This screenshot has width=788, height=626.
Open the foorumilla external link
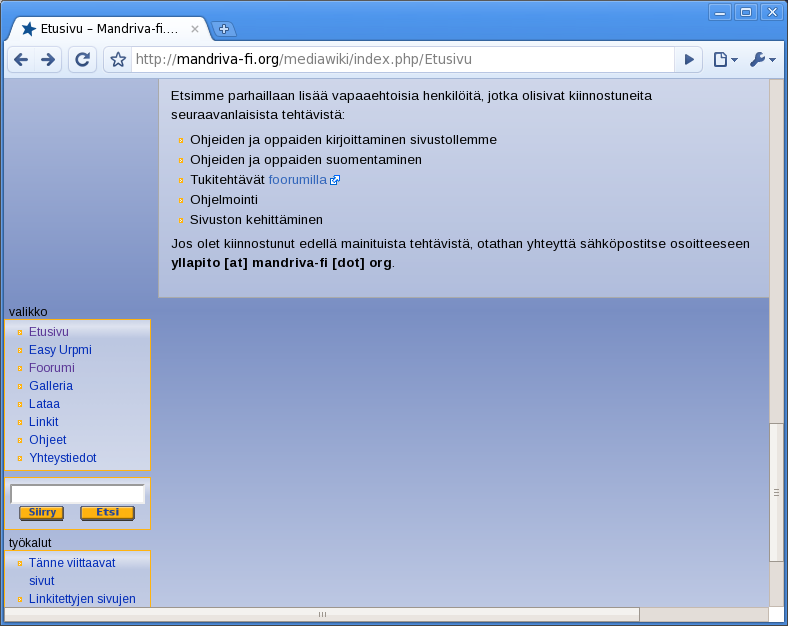click(x=298, y=180)
